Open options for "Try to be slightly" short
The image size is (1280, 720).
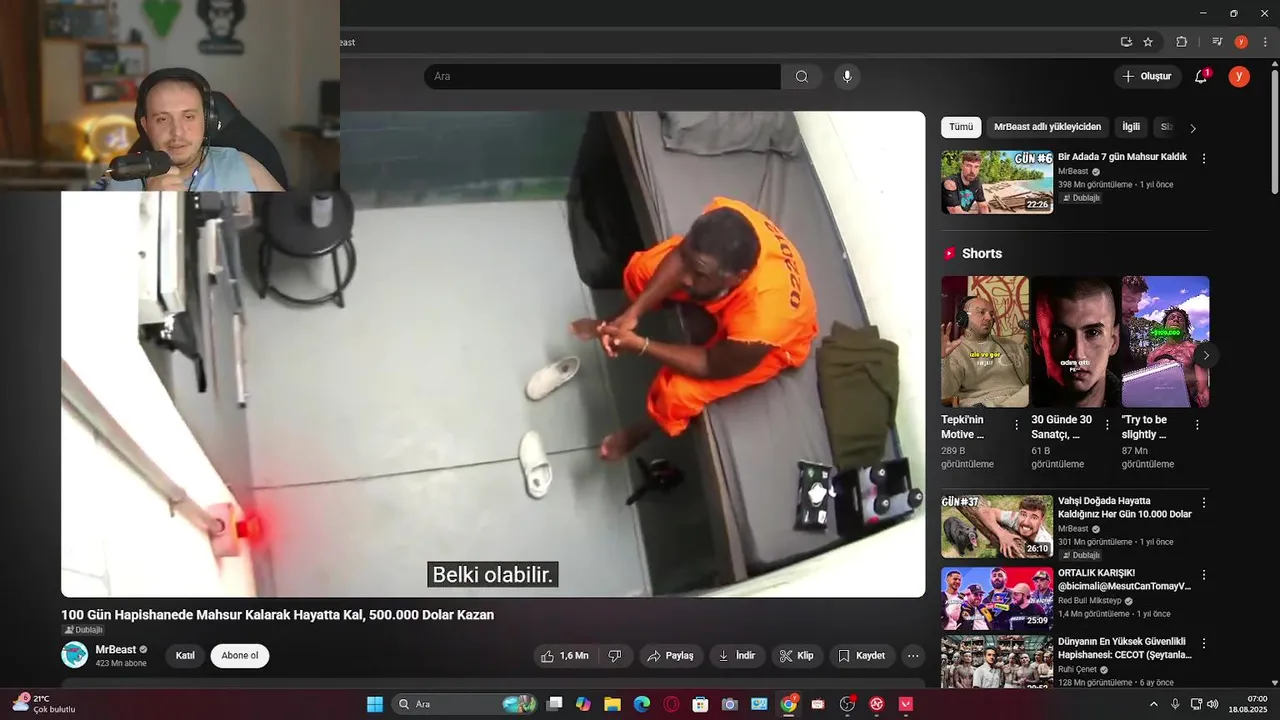(1197, 425)
